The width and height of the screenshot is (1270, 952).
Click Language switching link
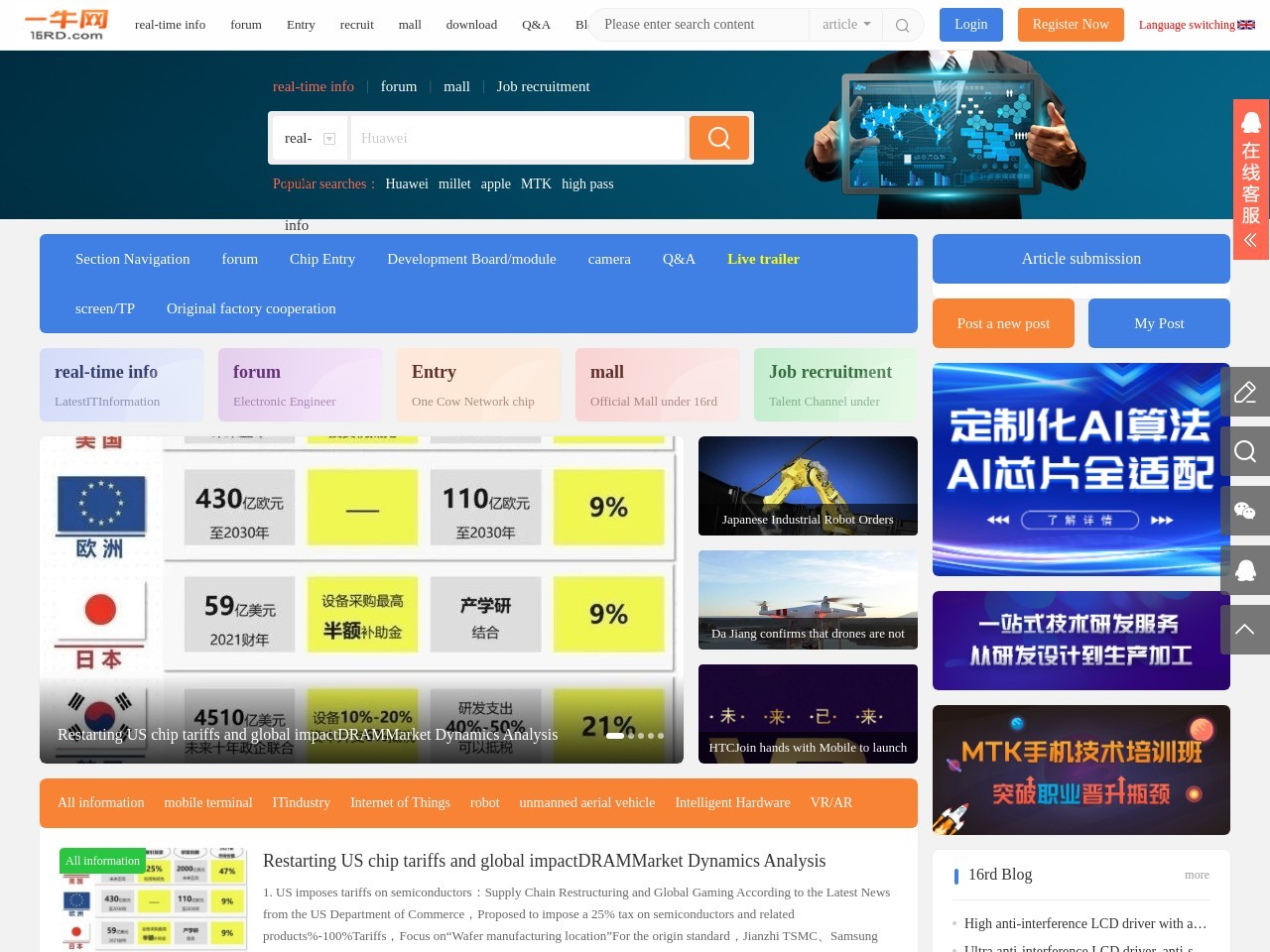coord(1187,25)
